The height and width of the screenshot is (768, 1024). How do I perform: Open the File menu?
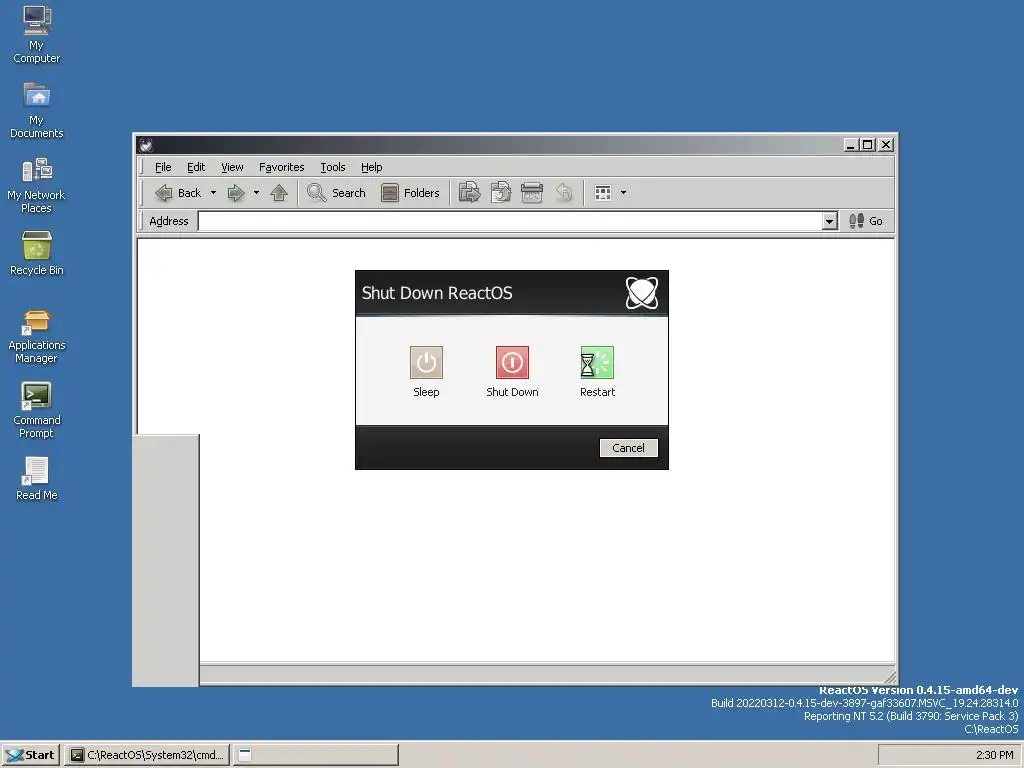coord(163,167)
